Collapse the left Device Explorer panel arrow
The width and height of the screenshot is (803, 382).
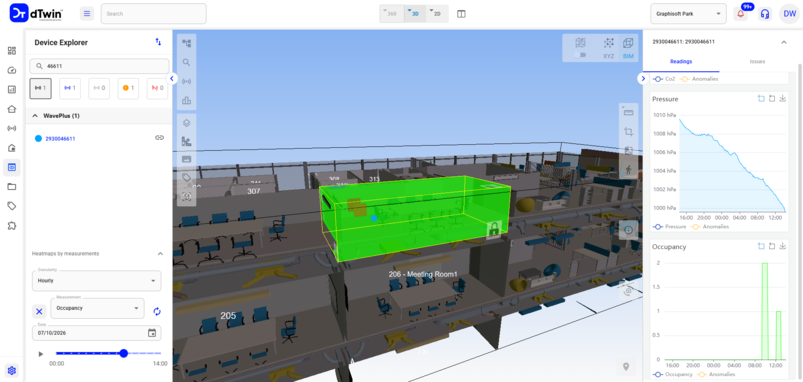[x=173, y=78]
